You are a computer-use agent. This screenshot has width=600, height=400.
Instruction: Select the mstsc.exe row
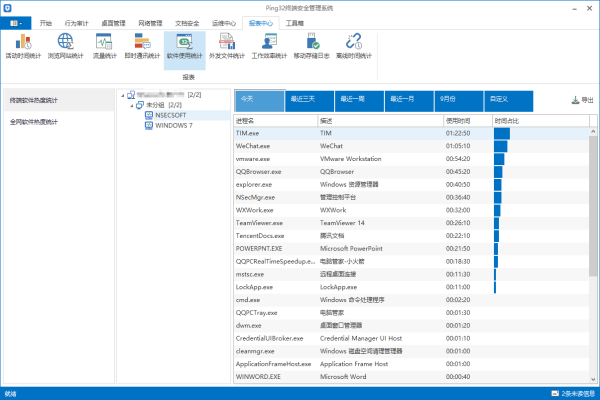pos(411,274)
